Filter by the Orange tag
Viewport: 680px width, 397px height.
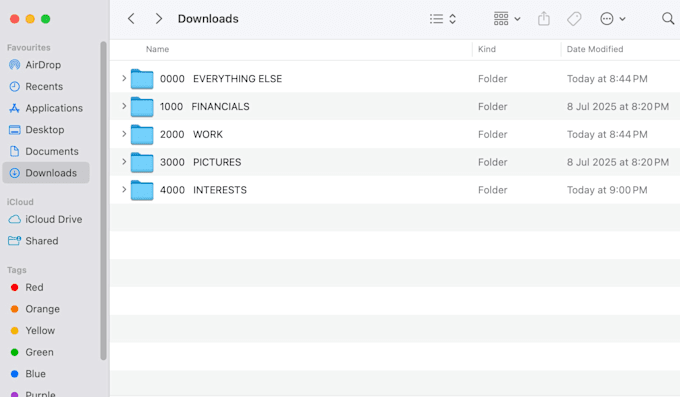pyautogui.click(x=46, y=309)
